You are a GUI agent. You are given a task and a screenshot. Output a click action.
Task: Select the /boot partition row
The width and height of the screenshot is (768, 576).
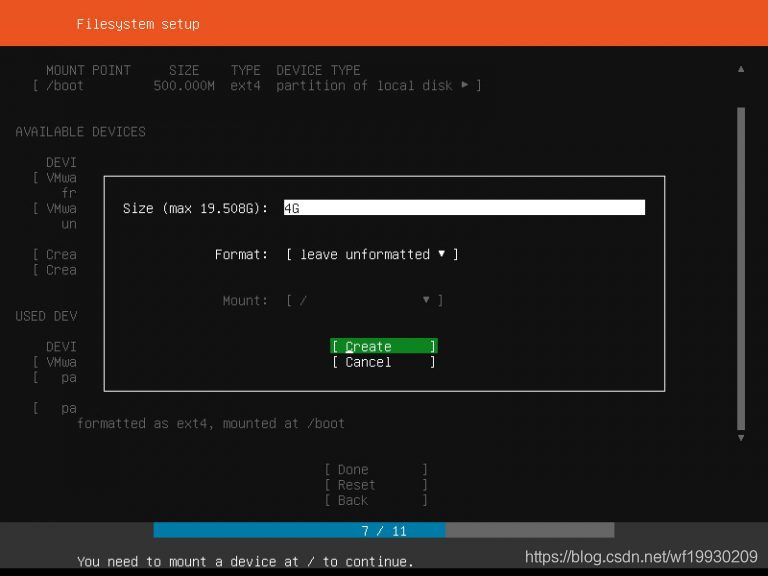tap(257, 86)
